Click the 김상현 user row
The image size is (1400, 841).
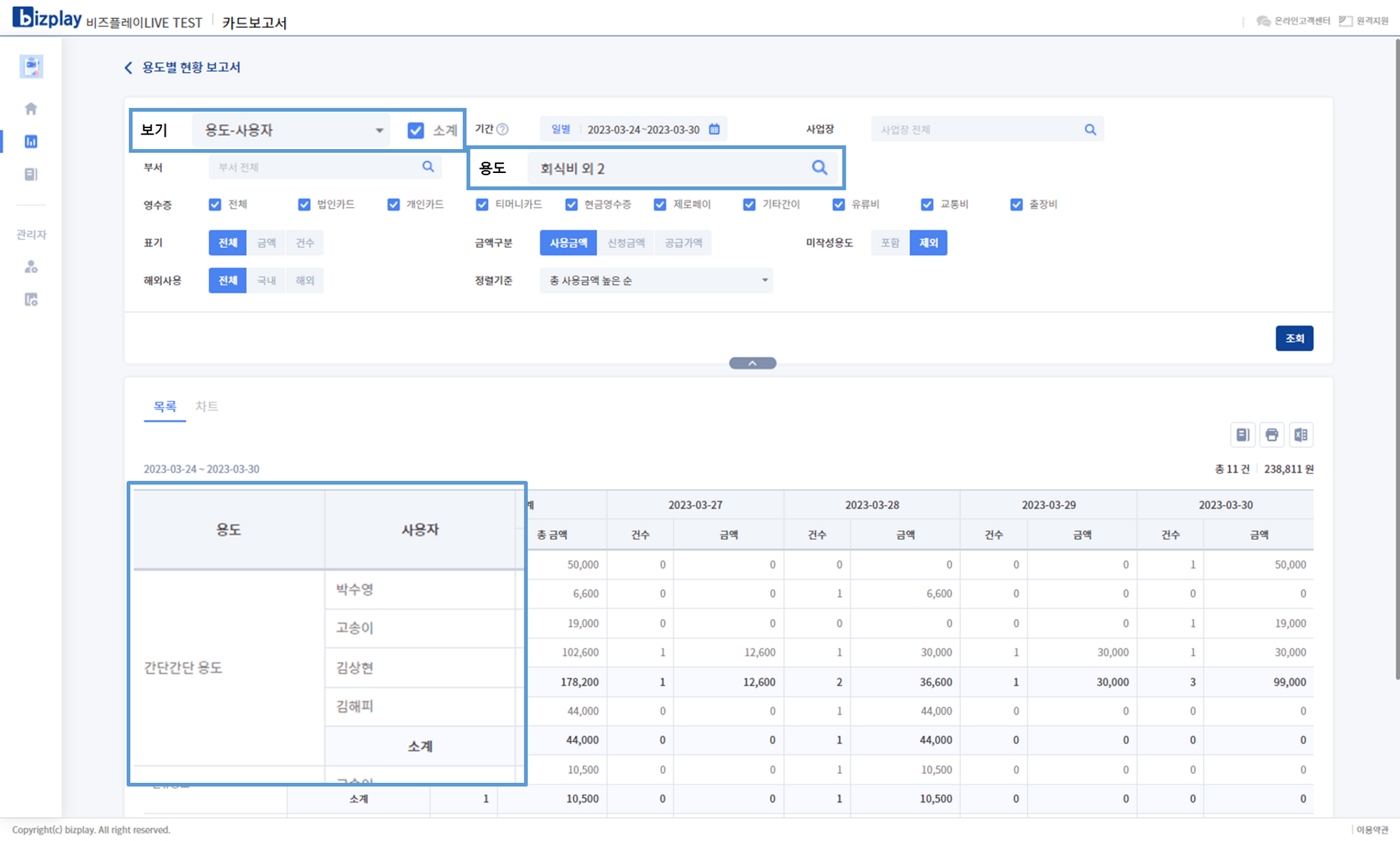(420, 668)
